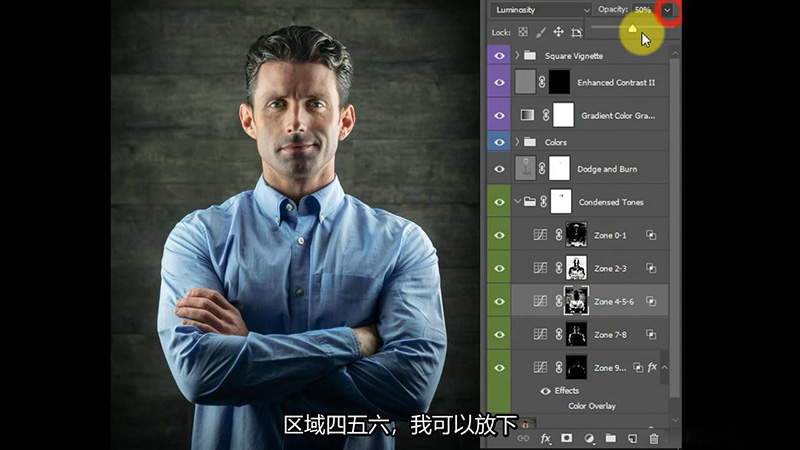
Task: Click mask link chain on Enhanced Contrast II
Action: (x=542, y=82)
